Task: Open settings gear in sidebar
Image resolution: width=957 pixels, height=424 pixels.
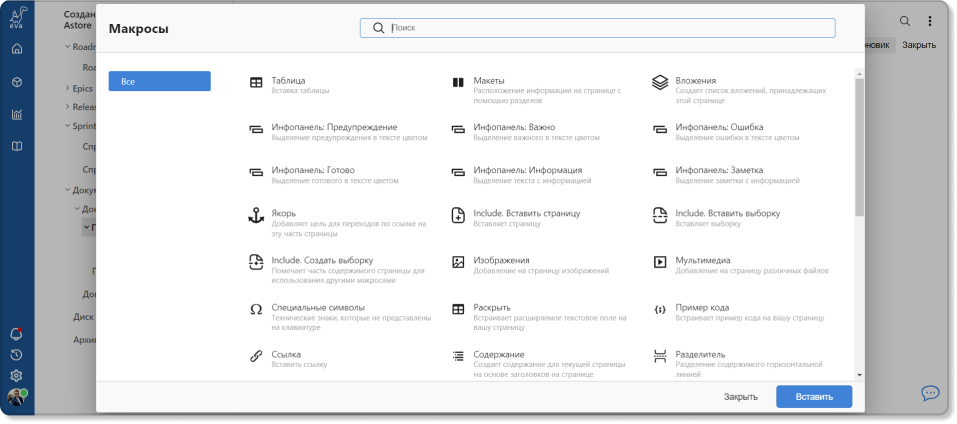Action: [x=16, y=376]
